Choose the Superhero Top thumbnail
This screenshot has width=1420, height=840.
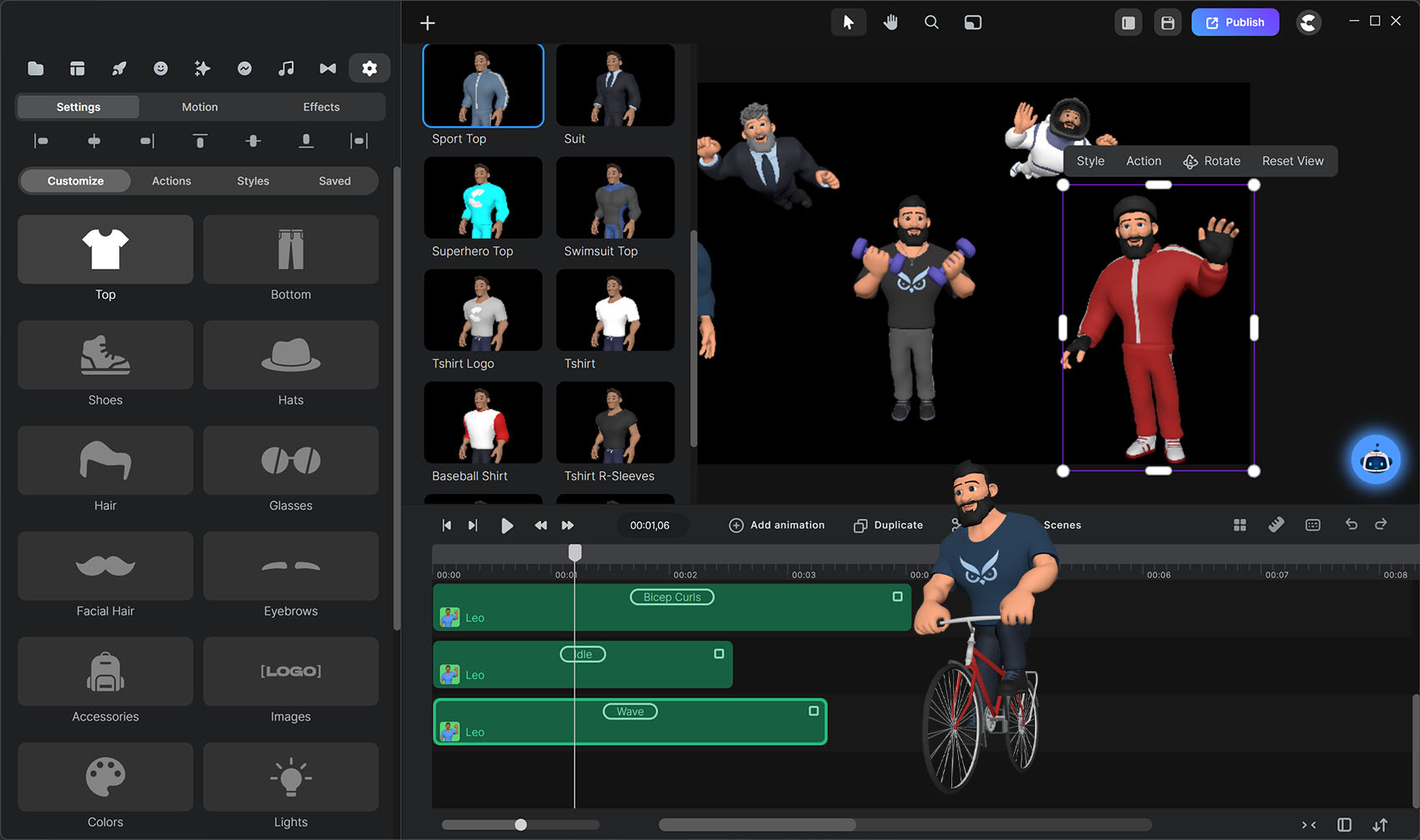483,199
